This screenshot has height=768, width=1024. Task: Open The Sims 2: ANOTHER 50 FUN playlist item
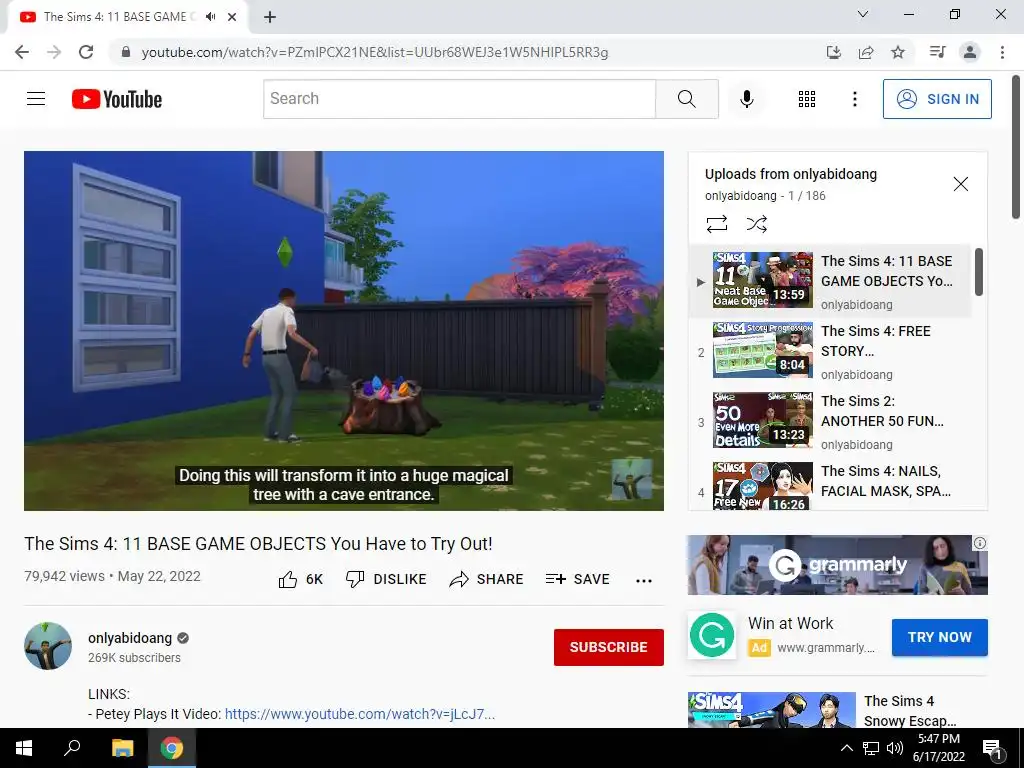[x=829, y=420]
